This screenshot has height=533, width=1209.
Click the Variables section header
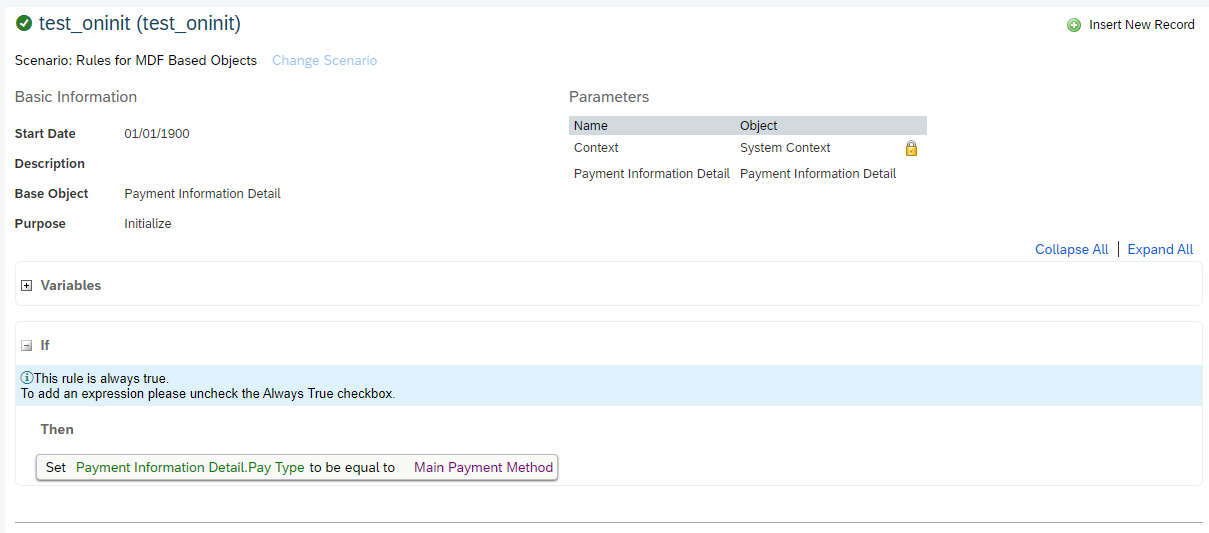(71, 285)
